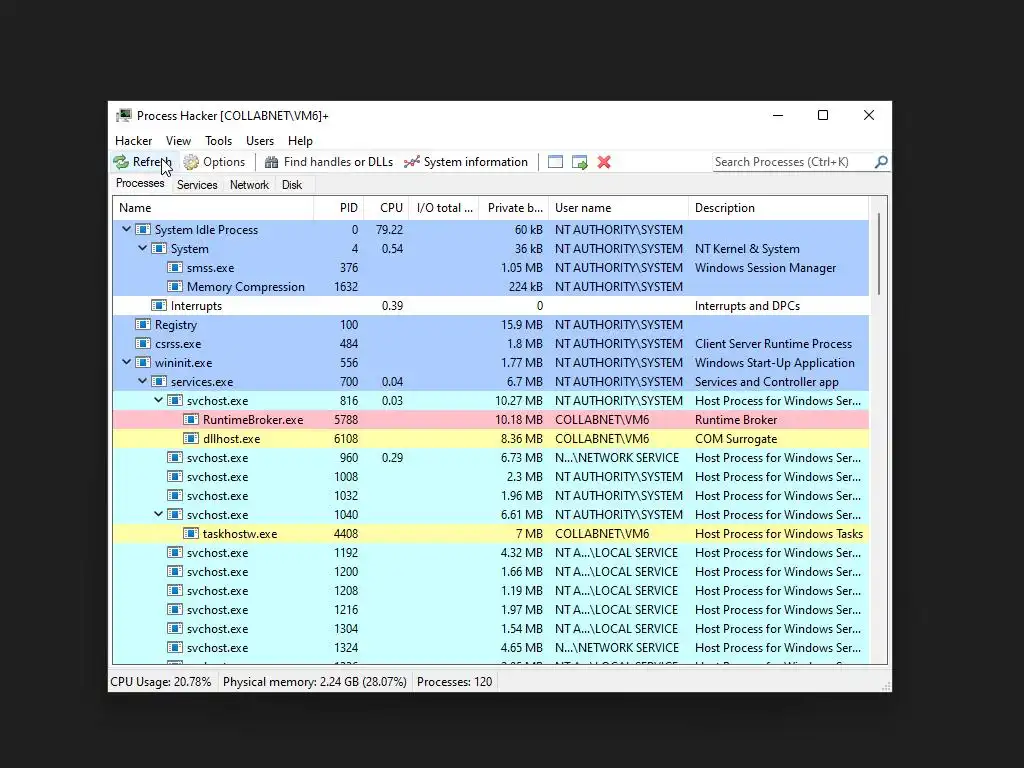Click the wininit.exe process icon
1024x768 pixels.
pos(142,362)
